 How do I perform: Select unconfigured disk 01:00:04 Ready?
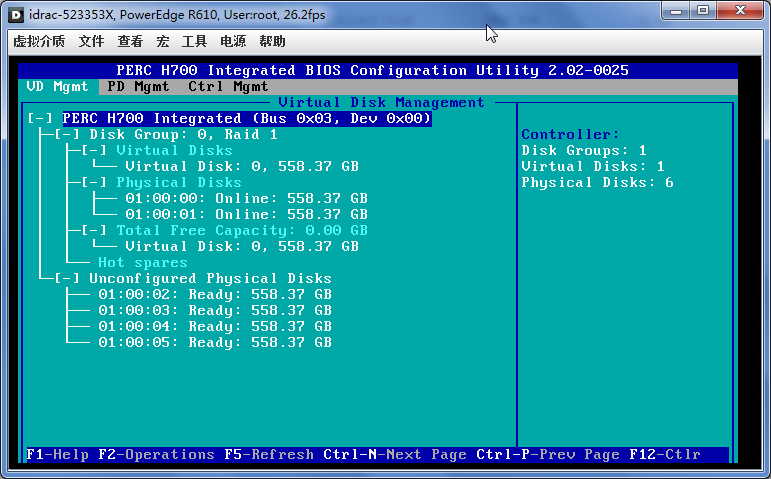pyautogui.click(x=215, y=327)
